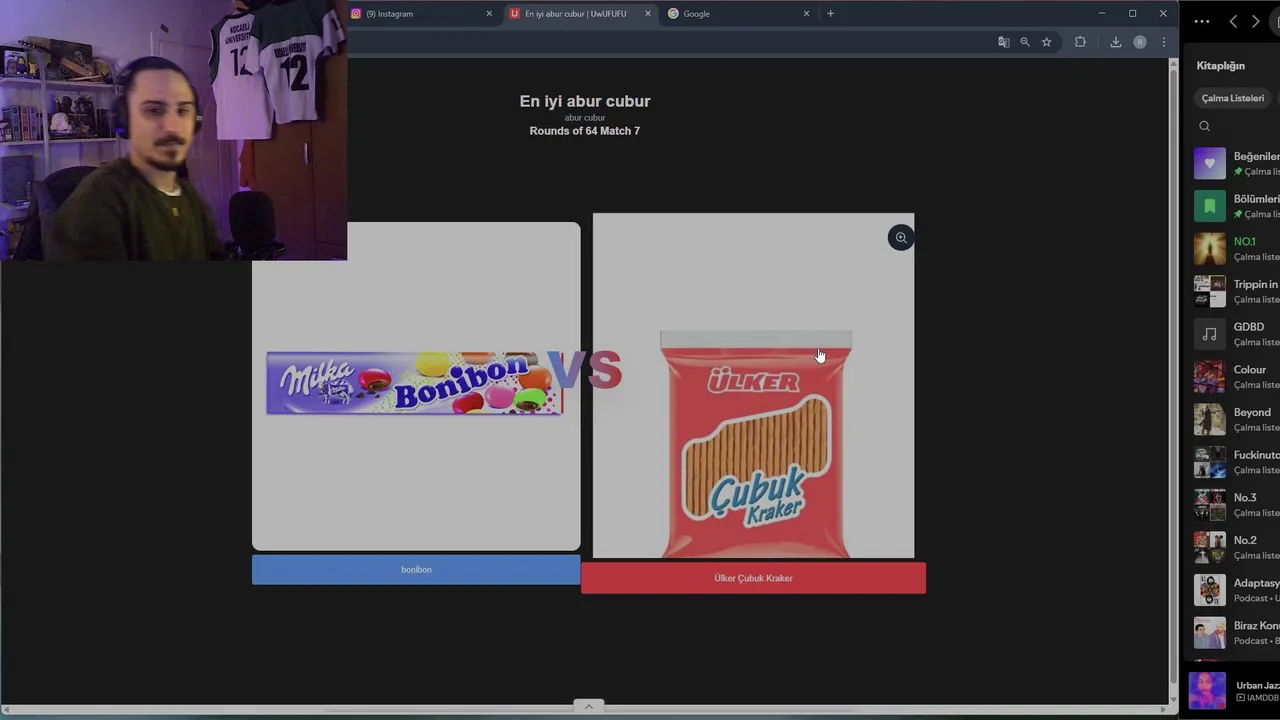Choose the blue bonibon button

416,570
